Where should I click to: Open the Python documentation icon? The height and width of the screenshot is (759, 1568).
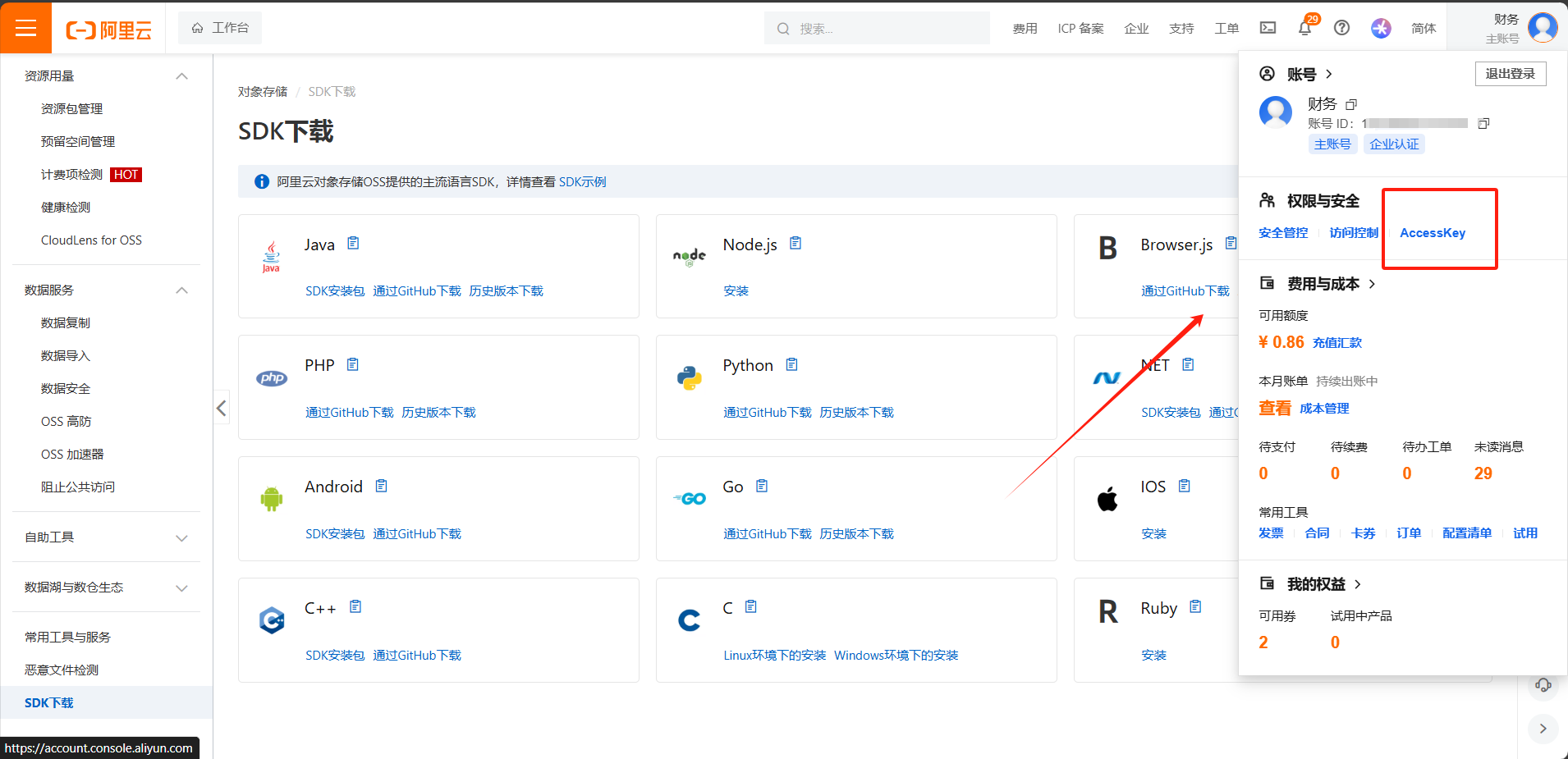(792, 364)
